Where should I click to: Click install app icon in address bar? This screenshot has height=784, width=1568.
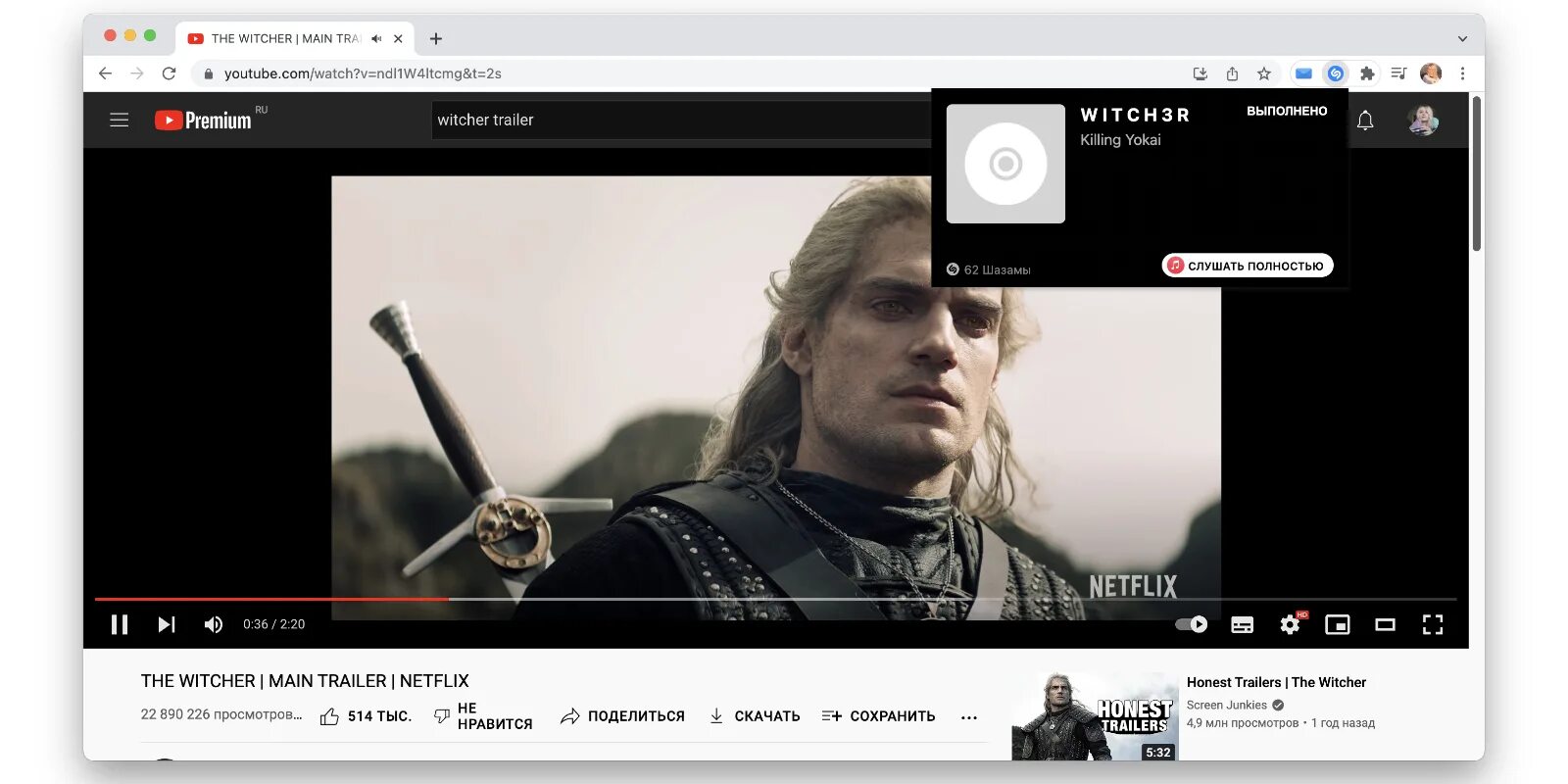click(x=1200, y=73)
